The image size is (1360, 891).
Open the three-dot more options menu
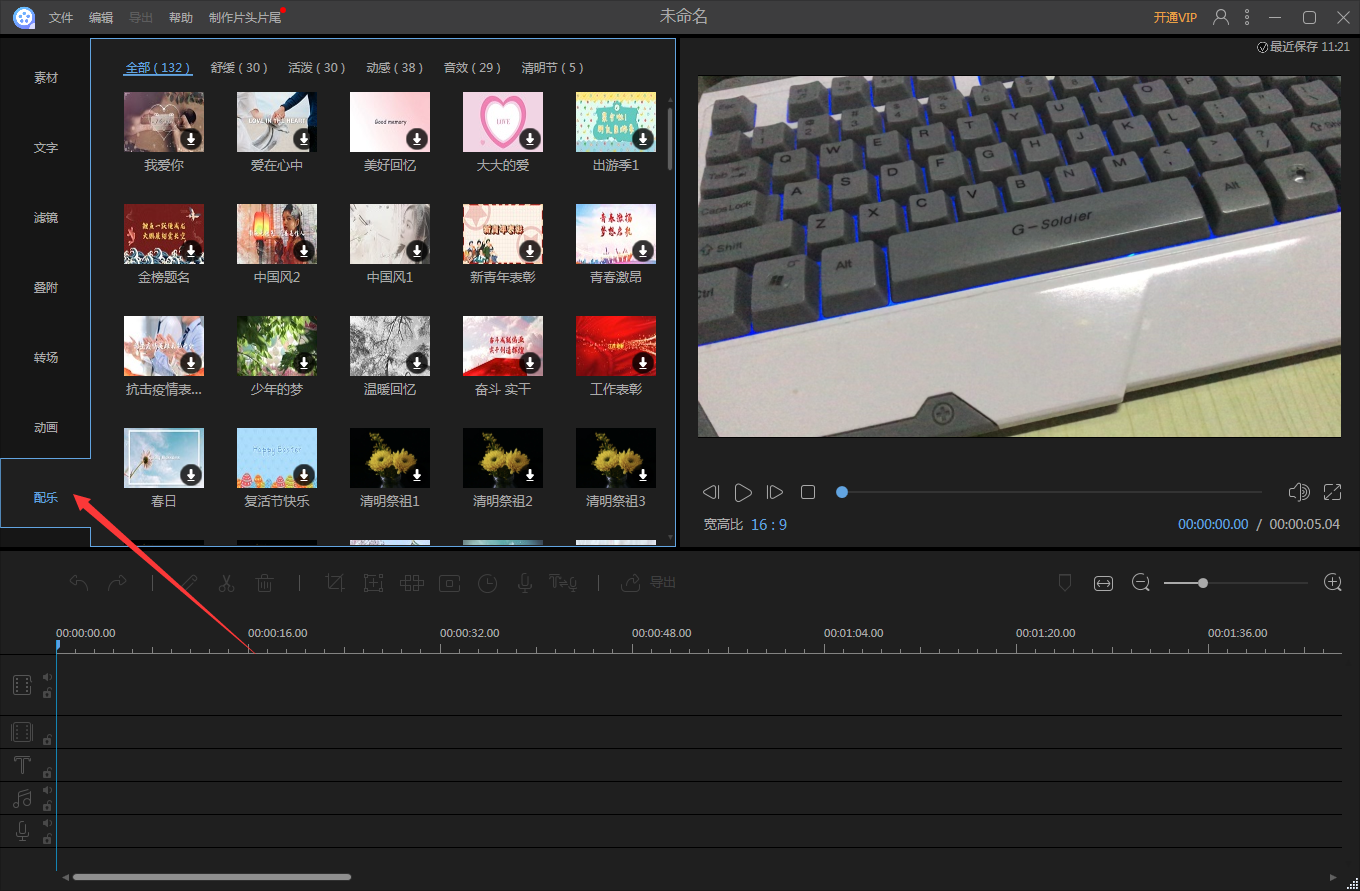1247,17
